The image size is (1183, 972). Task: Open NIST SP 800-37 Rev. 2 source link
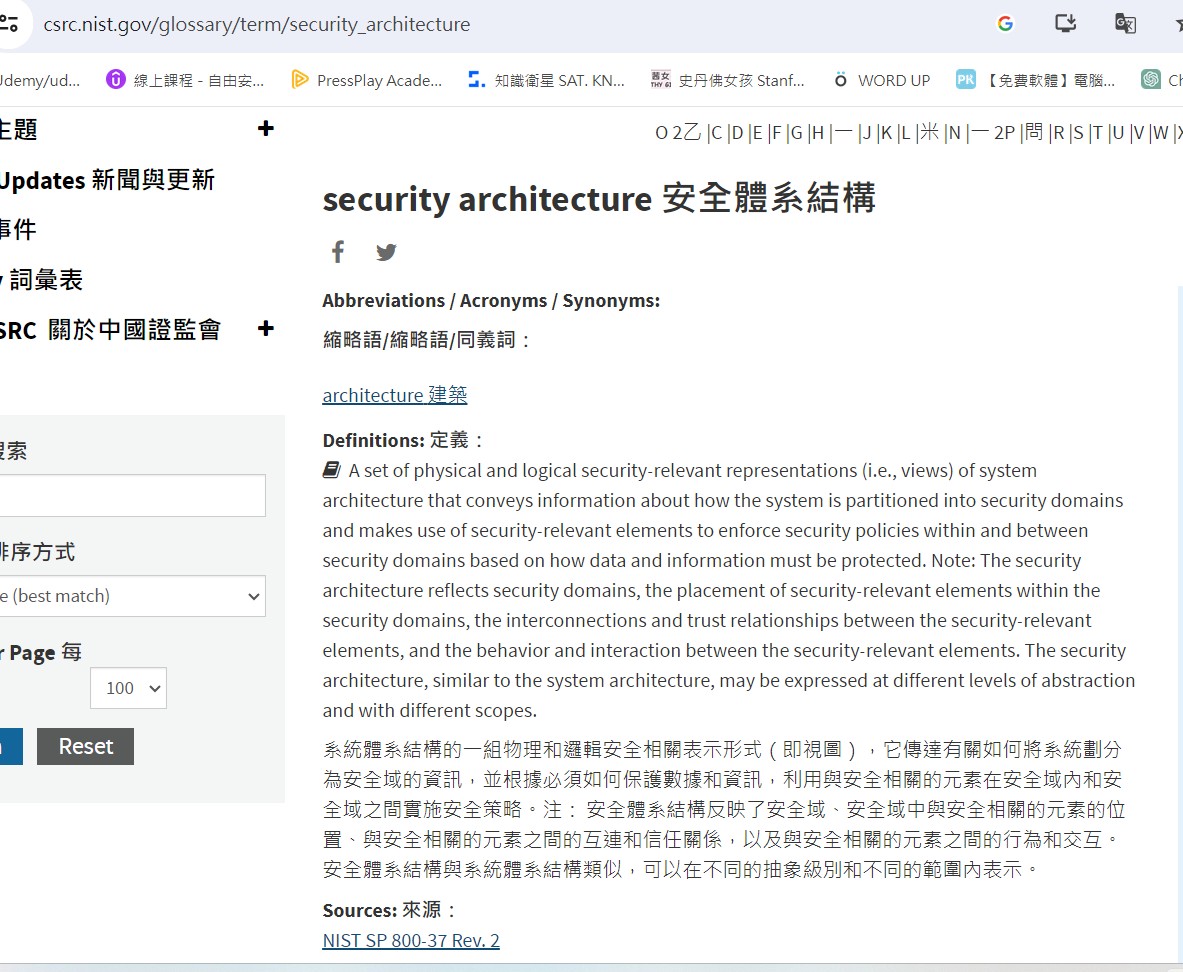point(411,940)
